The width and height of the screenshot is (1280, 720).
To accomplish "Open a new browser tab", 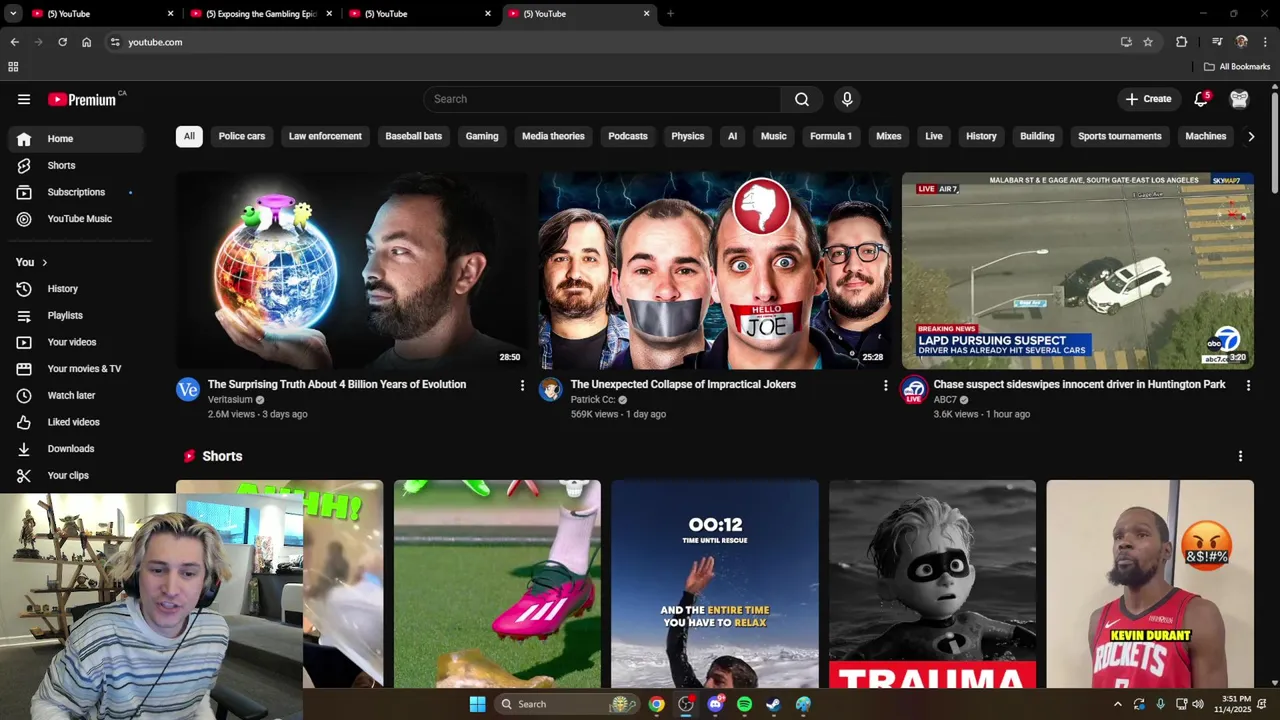I will click(x=670, y=14).
